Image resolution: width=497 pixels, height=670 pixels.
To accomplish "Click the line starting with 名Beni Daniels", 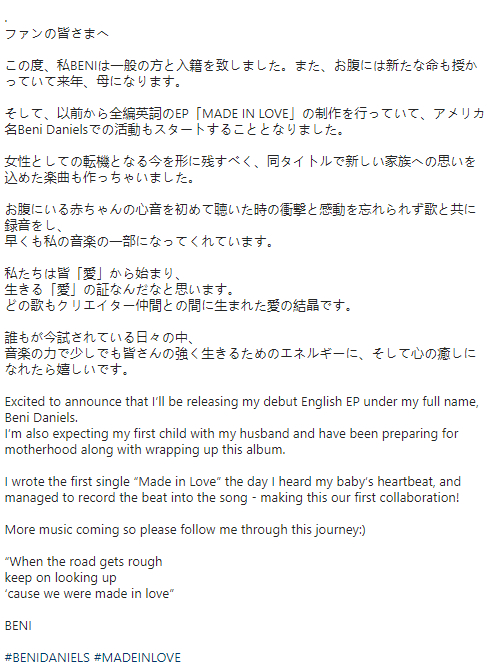I will (175, 129).
